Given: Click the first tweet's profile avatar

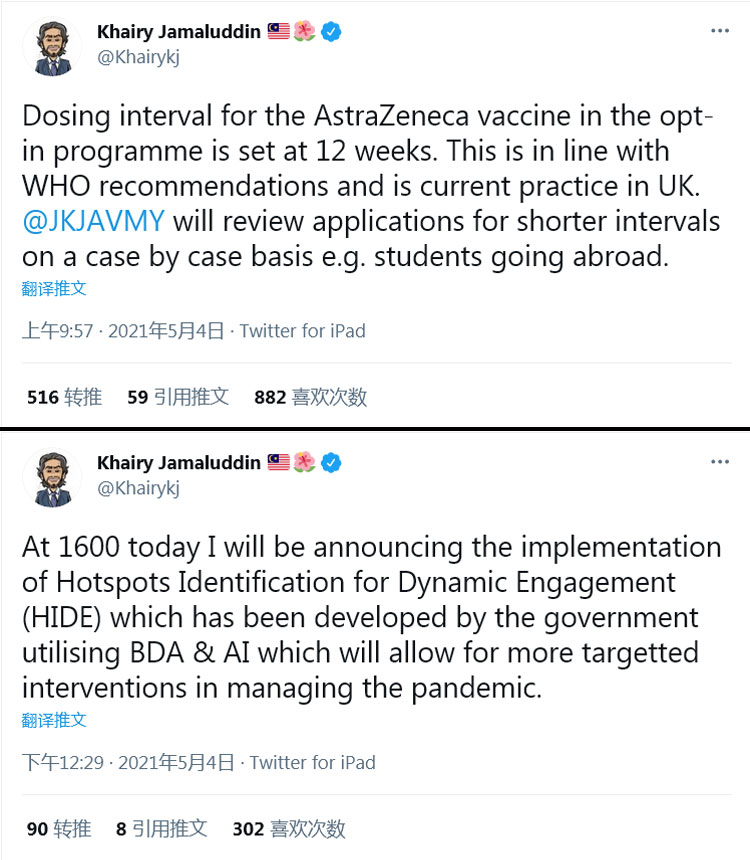Looking at the screenshot, I should tap(53, 47).
